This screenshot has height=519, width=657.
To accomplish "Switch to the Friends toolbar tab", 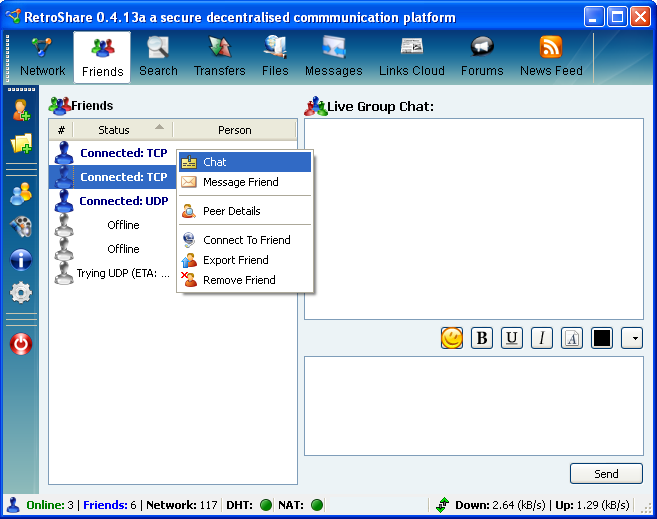I will click(102, 57).
